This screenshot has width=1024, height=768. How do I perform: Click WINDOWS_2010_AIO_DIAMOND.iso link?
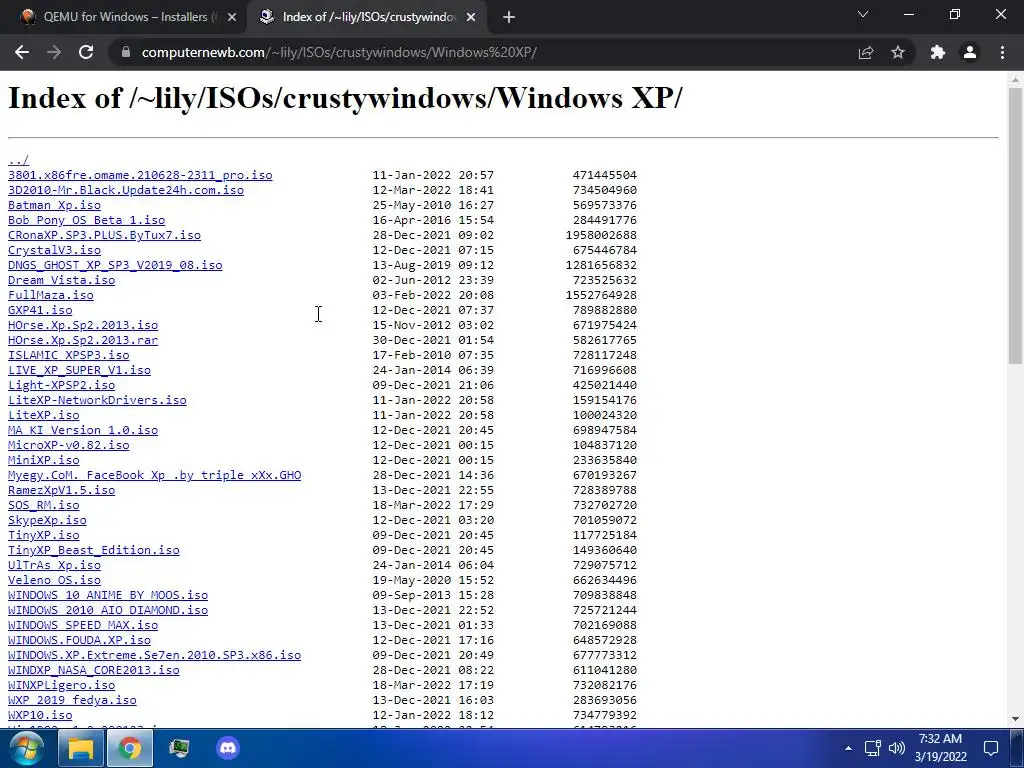pos(108,611)
